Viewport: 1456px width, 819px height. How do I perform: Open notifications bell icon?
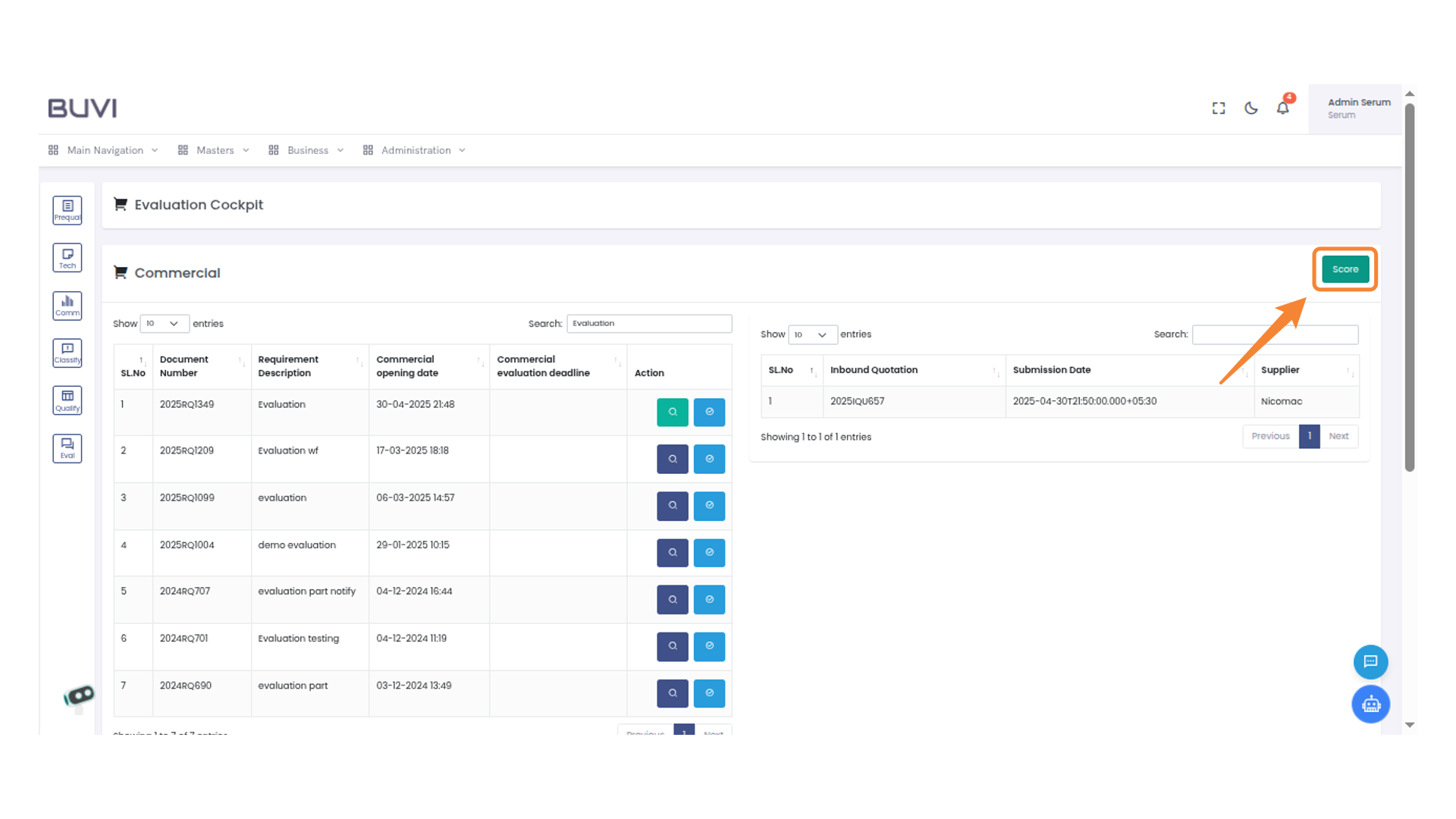[1282, 108]
